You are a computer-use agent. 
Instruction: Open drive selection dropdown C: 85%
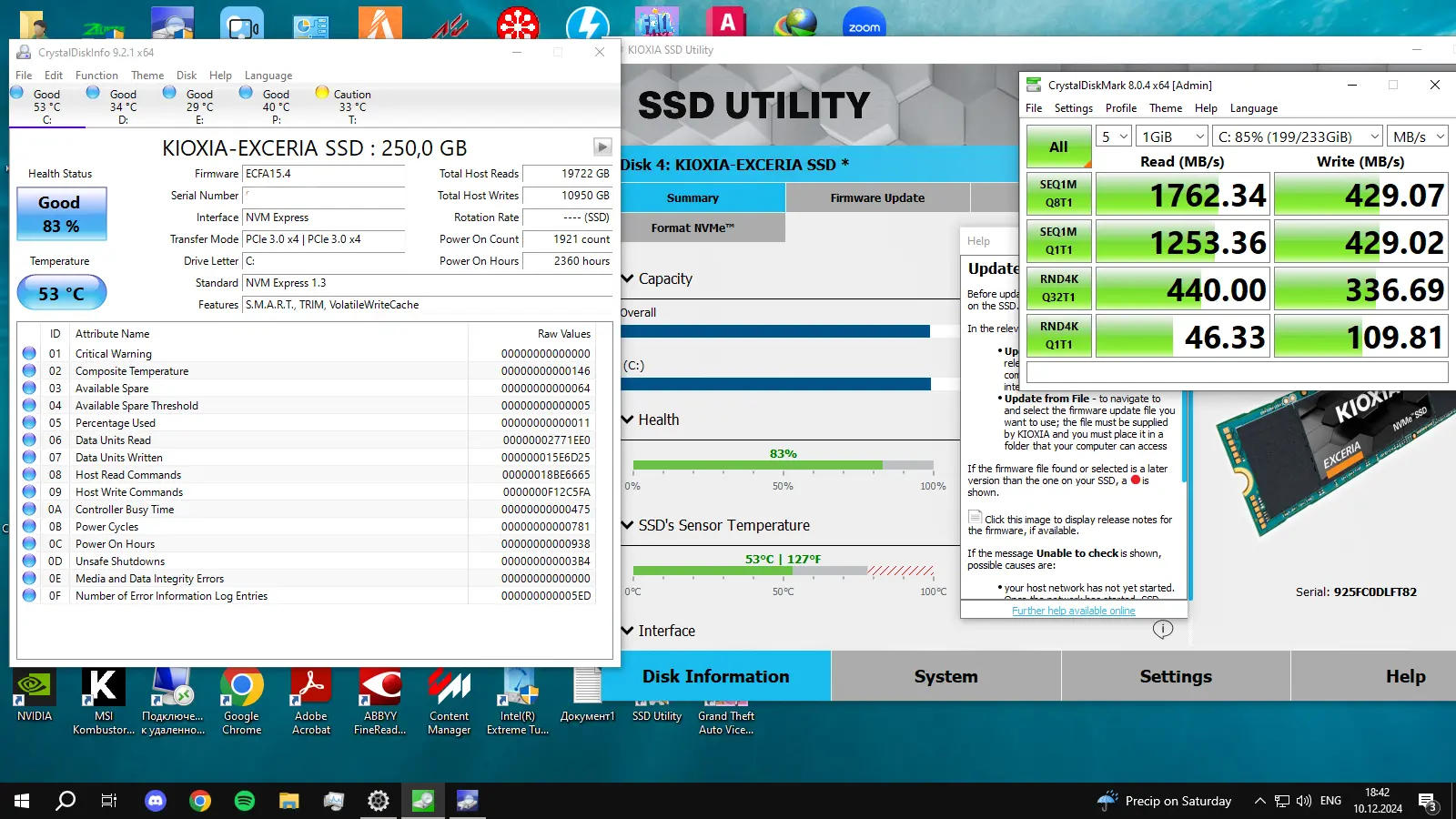point(1298,136)
